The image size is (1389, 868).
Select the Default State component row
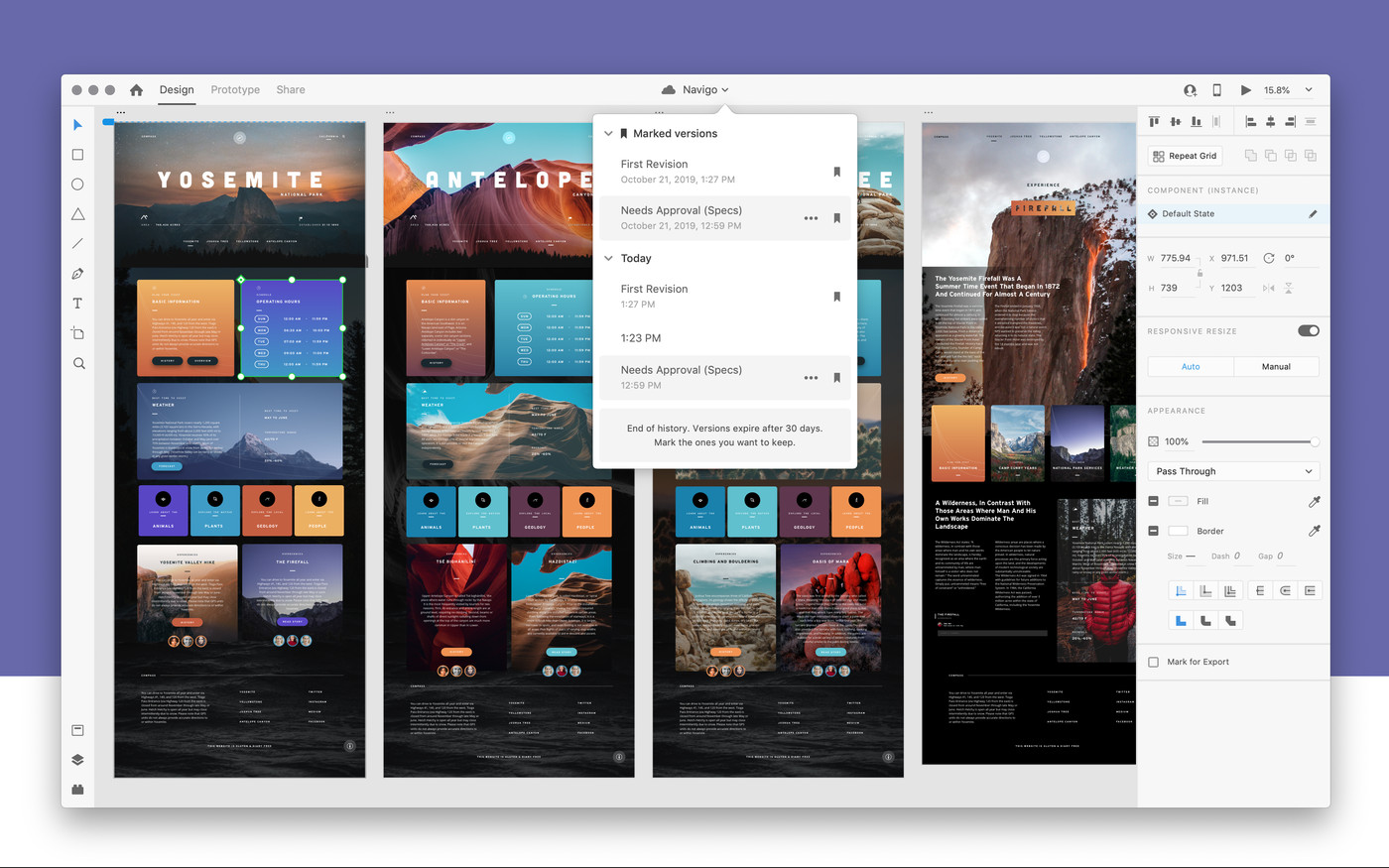point(1234,214)
